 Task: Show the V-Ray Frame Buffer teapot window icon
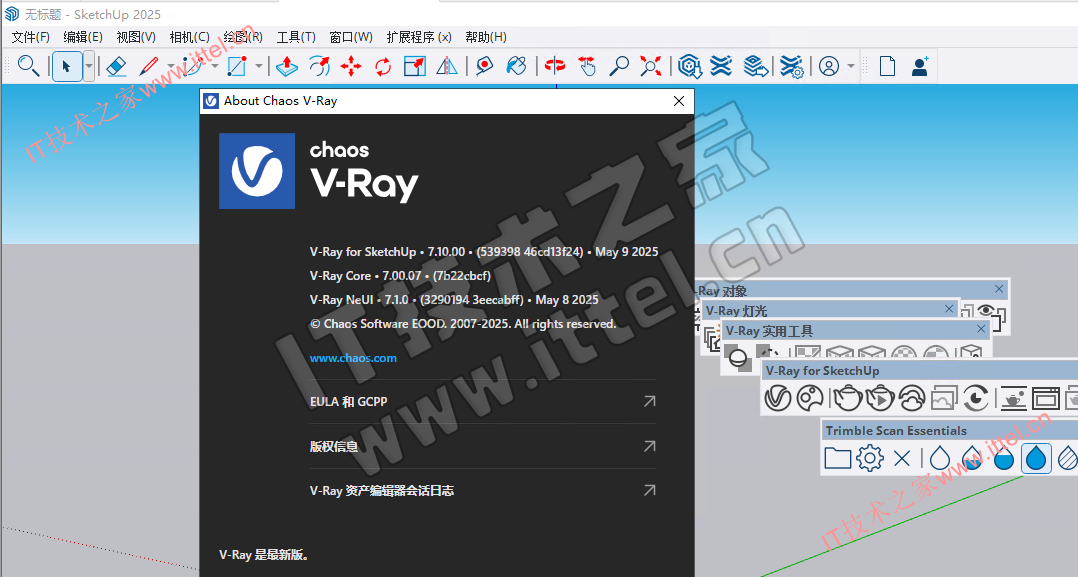(x=1014, y=398)
